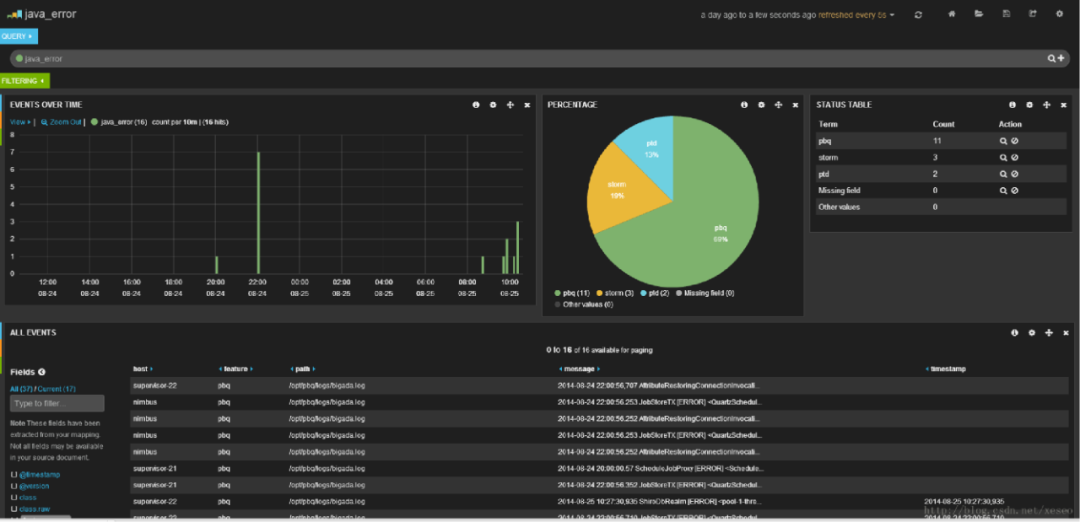Click the share dashboard icon
1080x522 pixels.
tap(1032, 14)
